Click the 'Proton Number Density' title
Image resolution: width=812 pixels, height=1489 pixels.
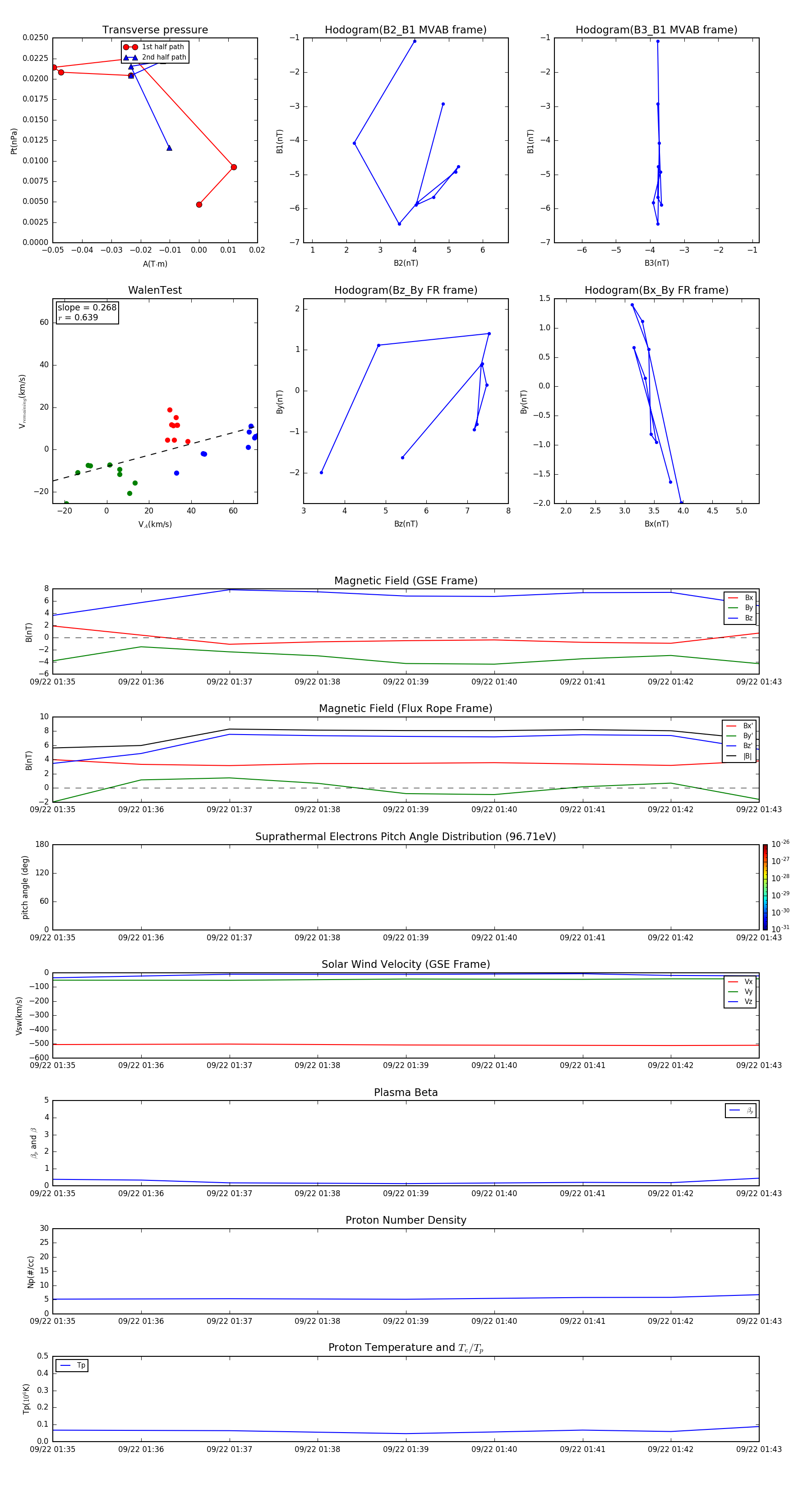click(x=406, y=1220)
